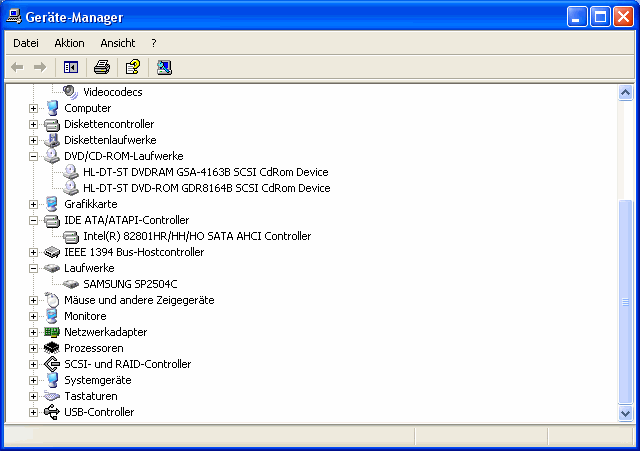Screen dimensions: 640x451
Task: Expand the Monitore node
Action: [x=33, y=316]
